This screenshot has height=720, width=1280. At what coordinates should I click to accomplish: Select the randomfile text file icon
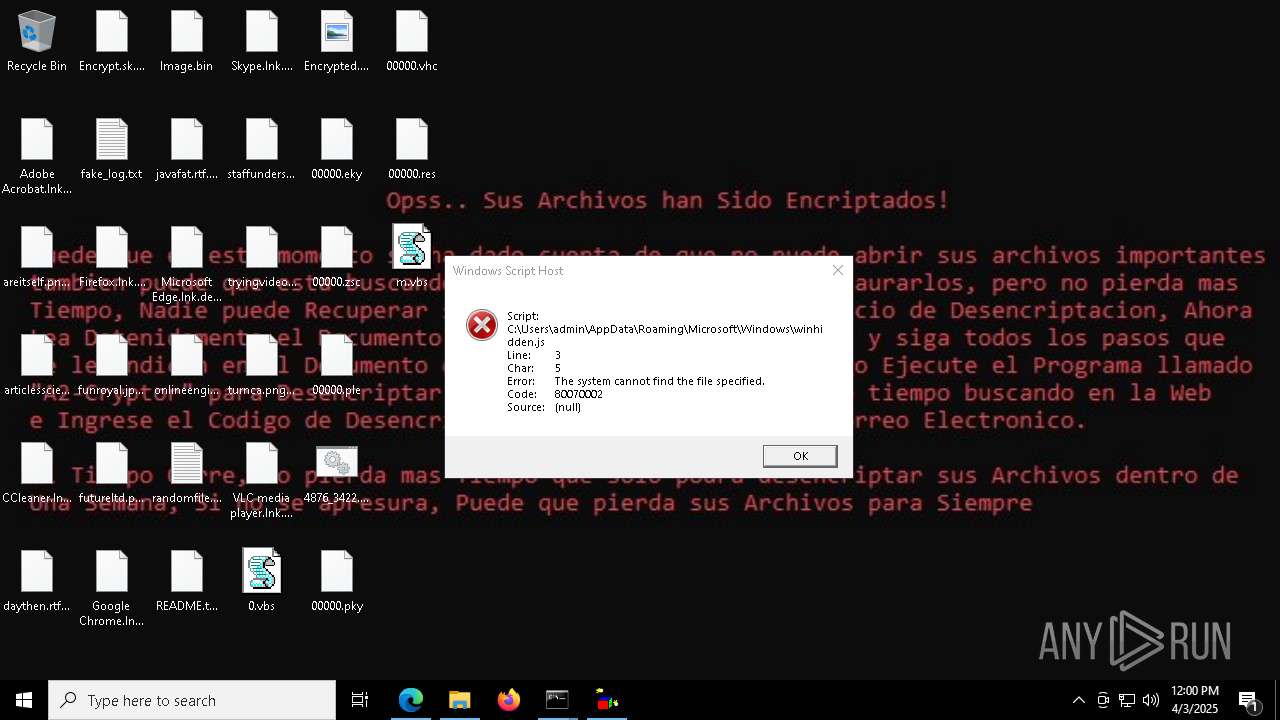coord(187,474)
